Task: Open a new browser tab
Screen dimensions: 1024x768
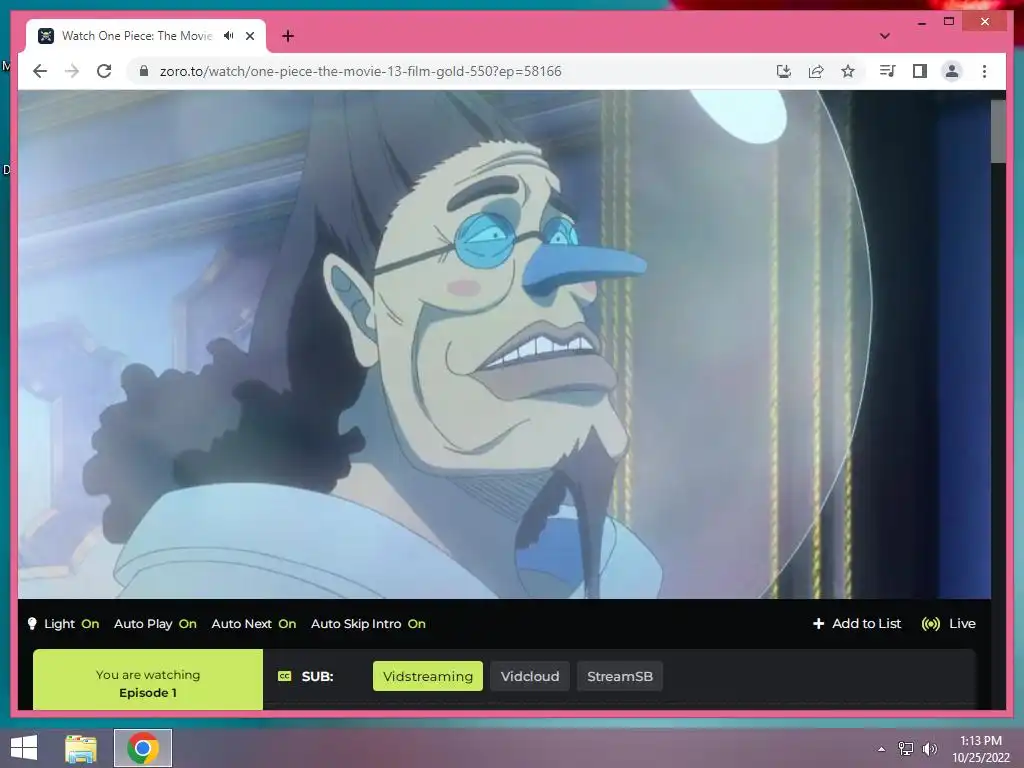Action: 288,36
